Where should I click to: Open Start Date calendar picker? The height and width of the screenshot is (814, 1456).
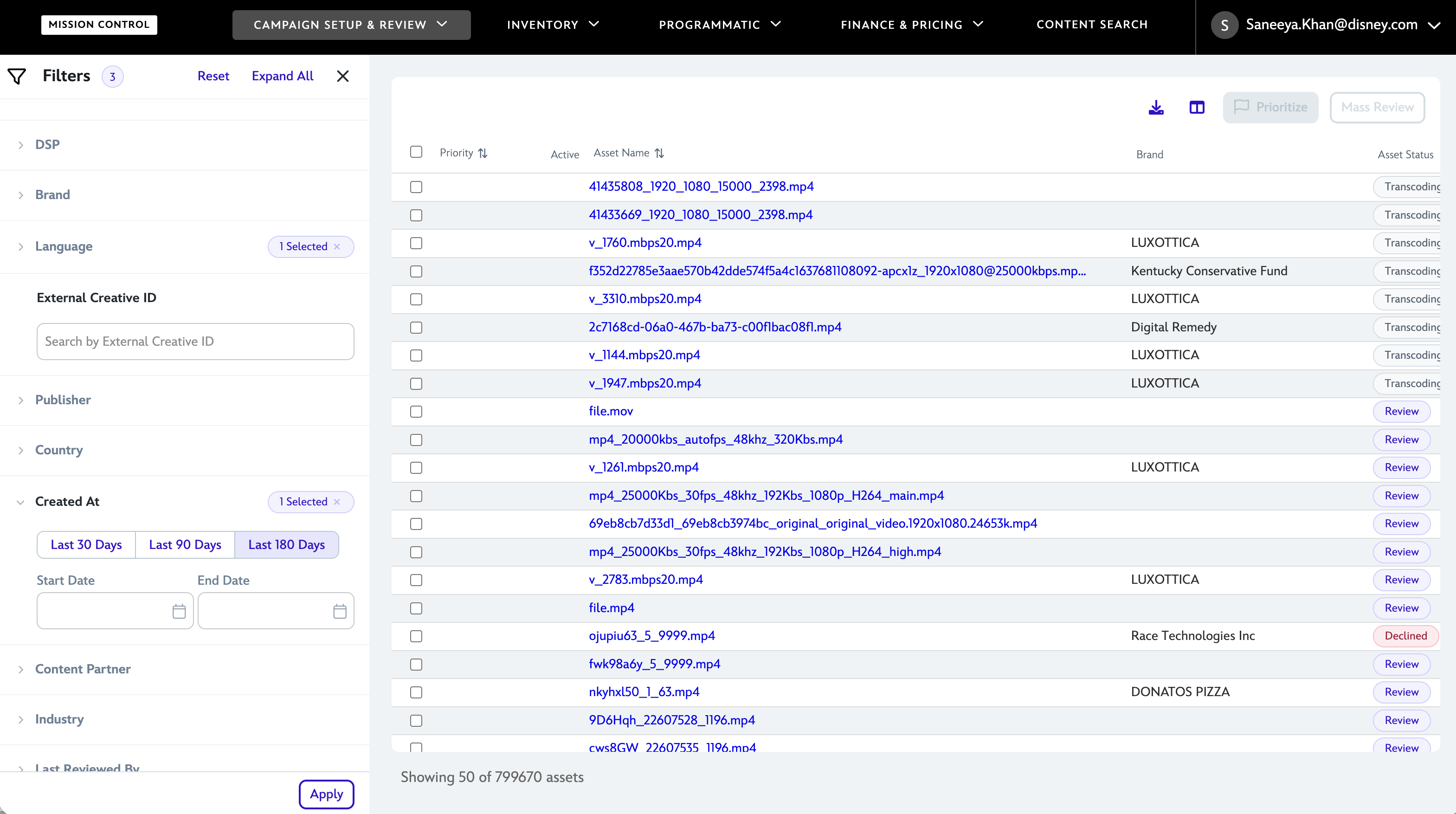pyautogui.click(x=179, y=611)
